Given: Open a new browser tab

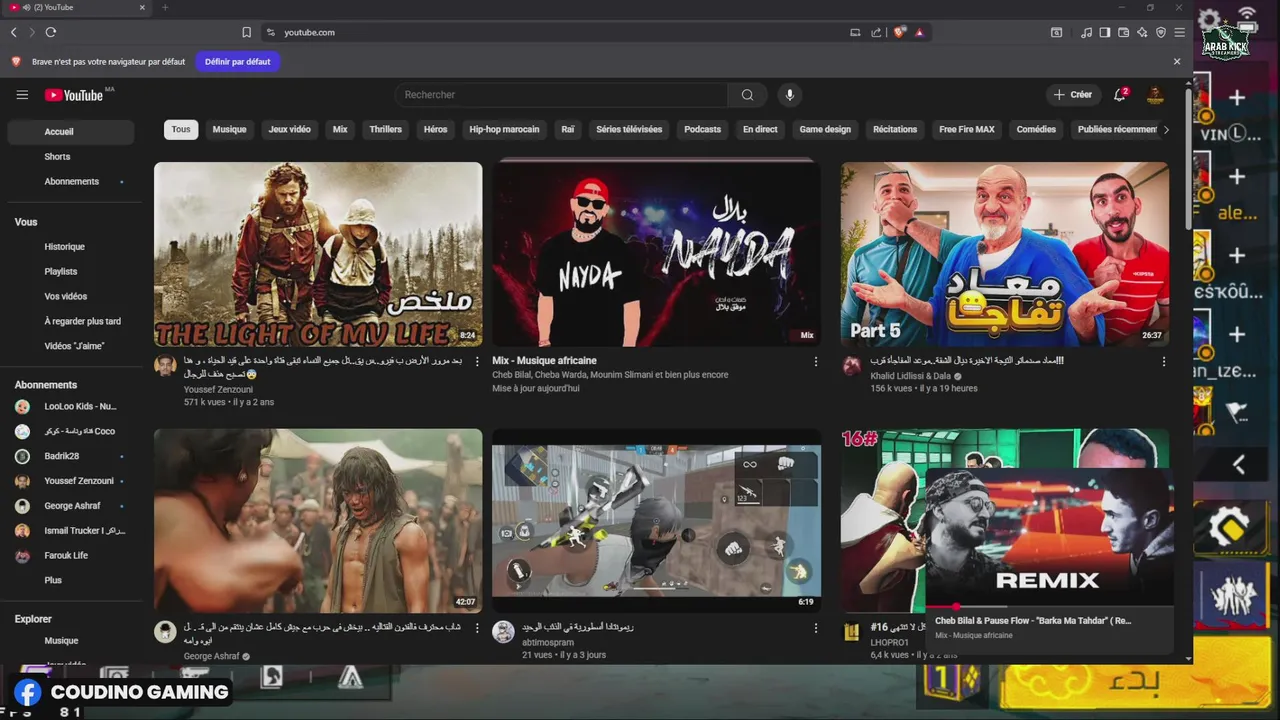Looking at the screenshot, I should point(165,7).
